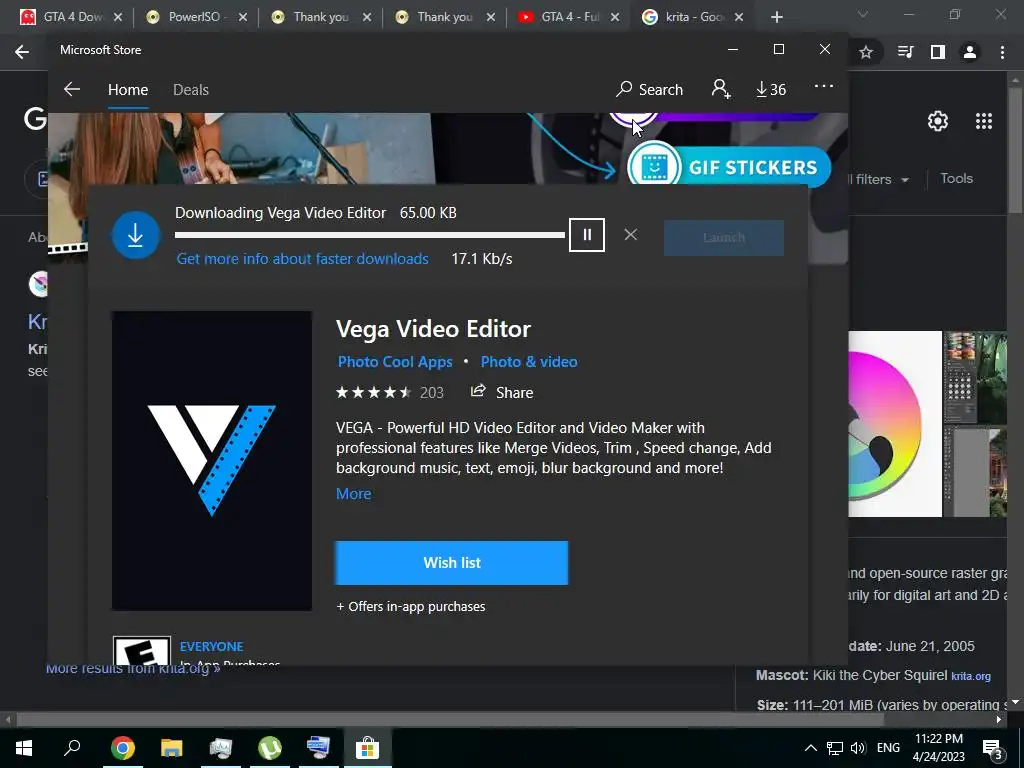Open the Photo & video category link
Image resolution: width=1024 pixels, height=768 pixels.
(529, 362)
